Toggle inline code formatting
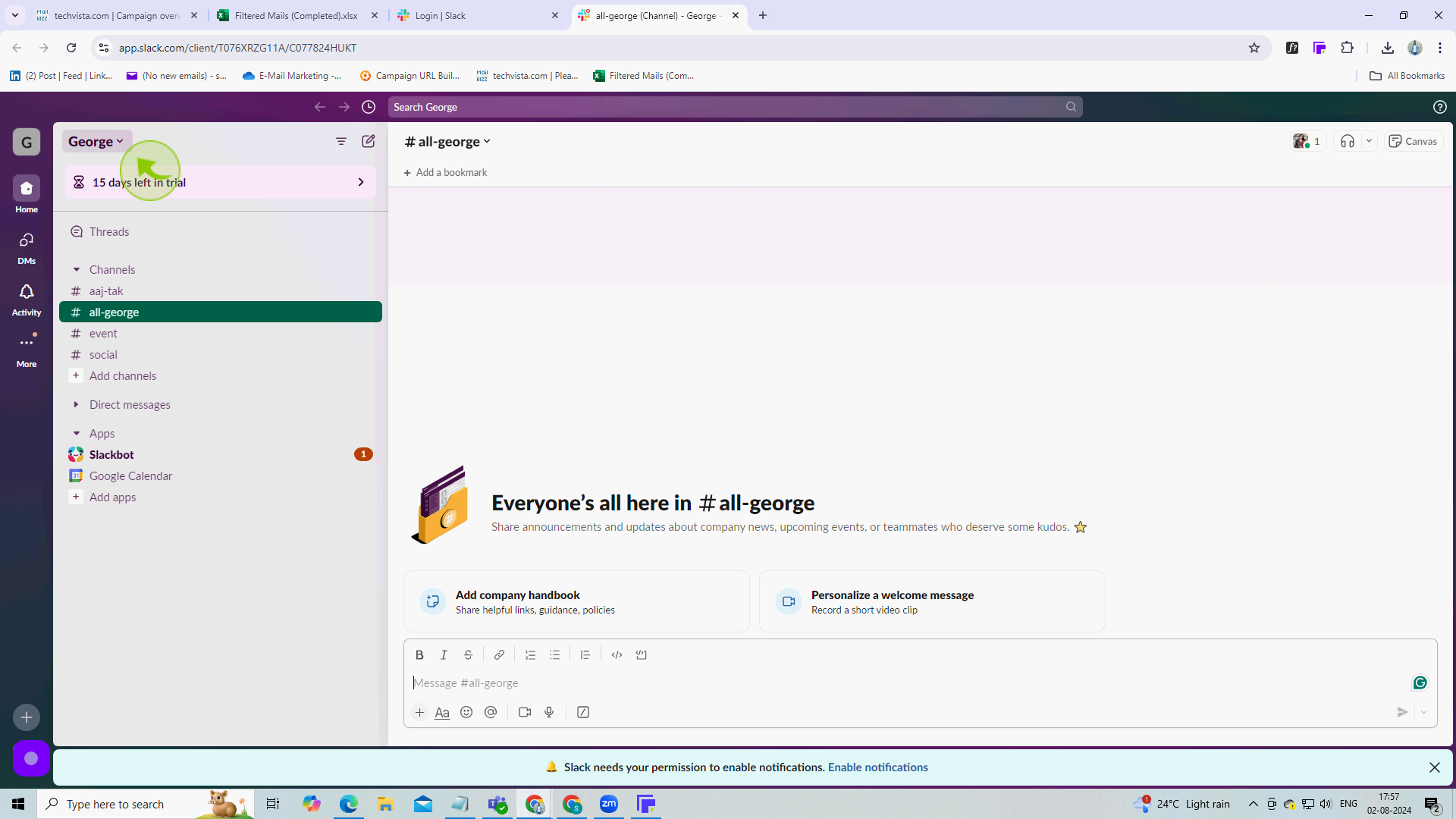Viewport: 1456px width, 819px height. pyautogui.click(x=617, y=655)
